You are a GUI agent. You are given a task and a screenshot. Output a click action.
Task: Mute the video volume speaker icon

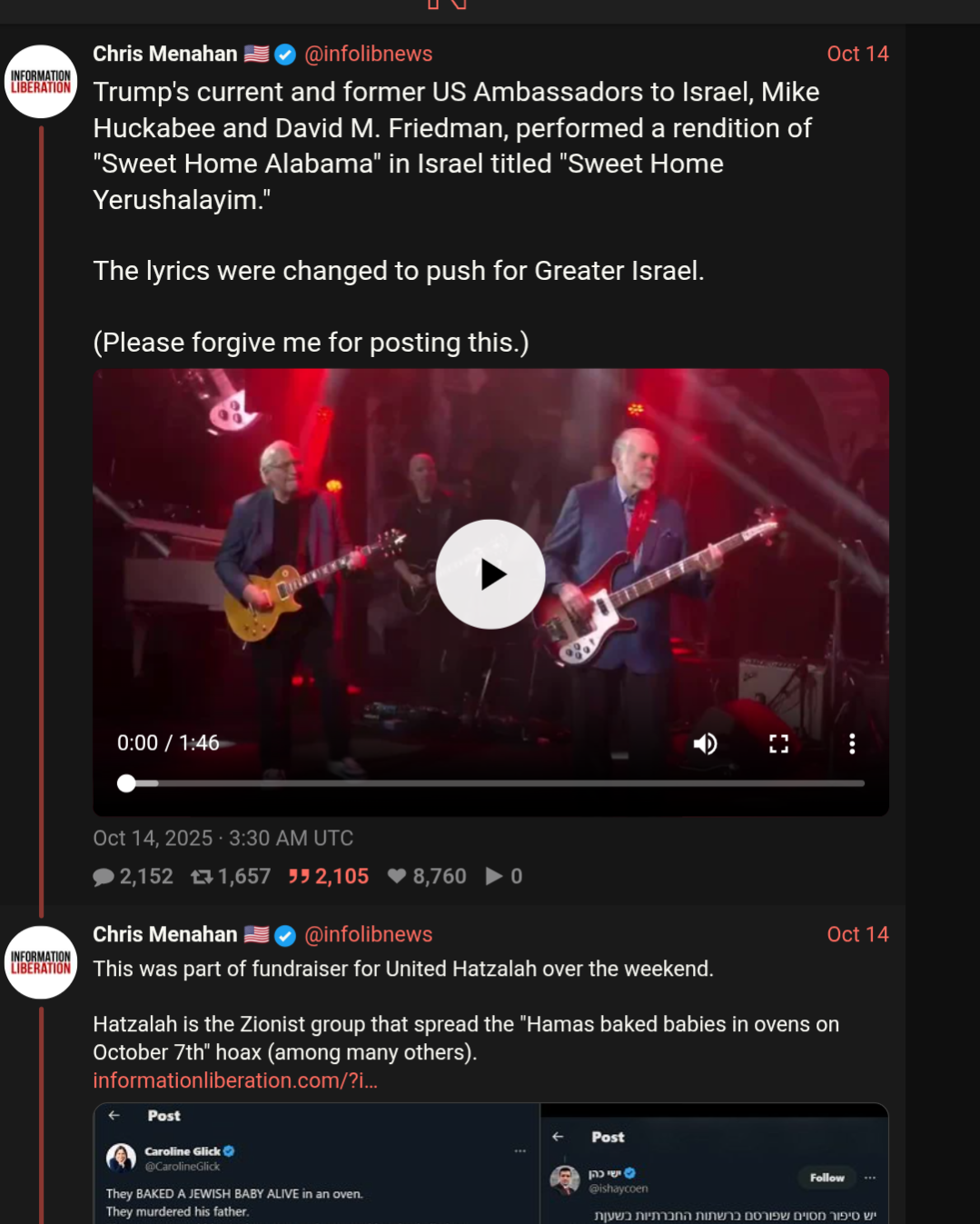coord(705,744)
